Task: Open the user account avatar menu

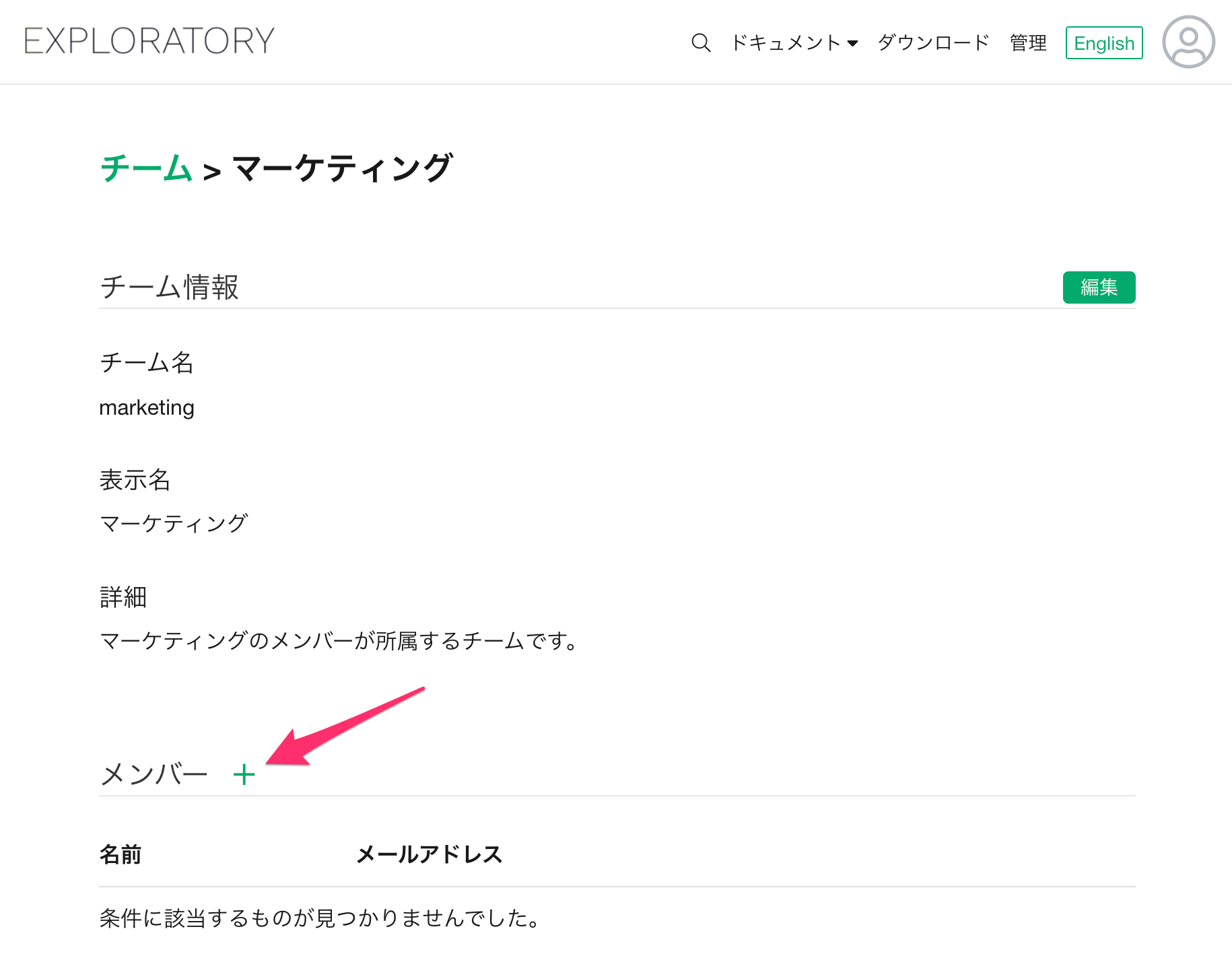Action: (x=1188, y=42)
